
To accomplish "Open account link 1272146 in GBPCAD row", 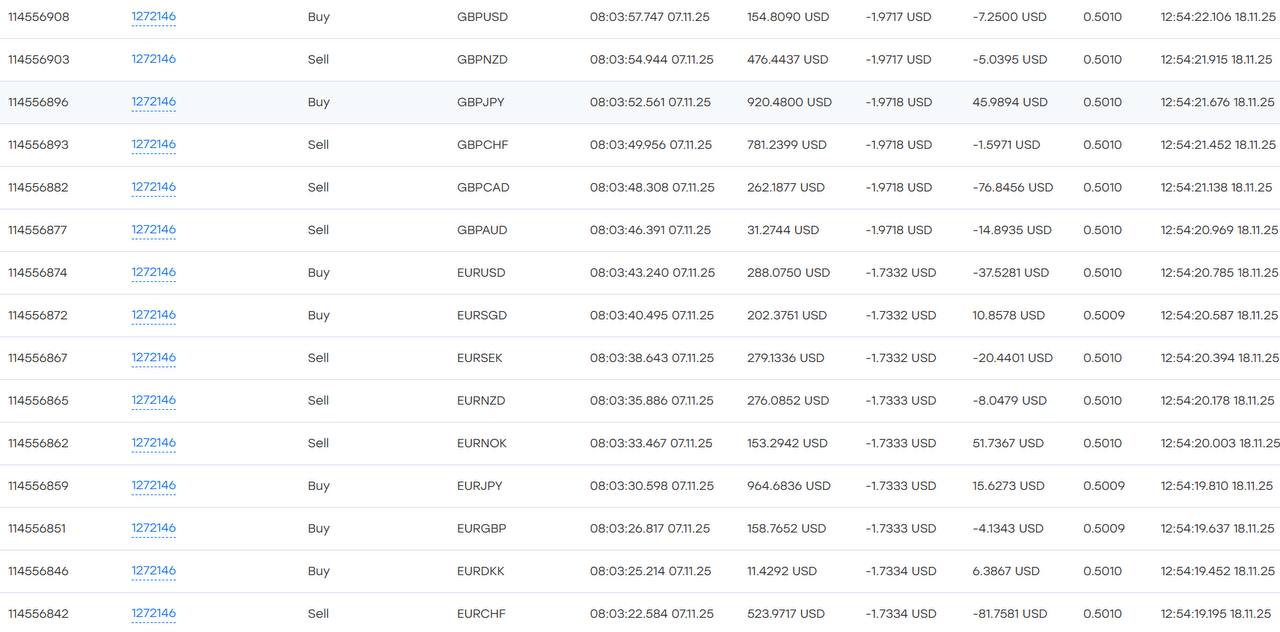I will click(x=153, y=187).
